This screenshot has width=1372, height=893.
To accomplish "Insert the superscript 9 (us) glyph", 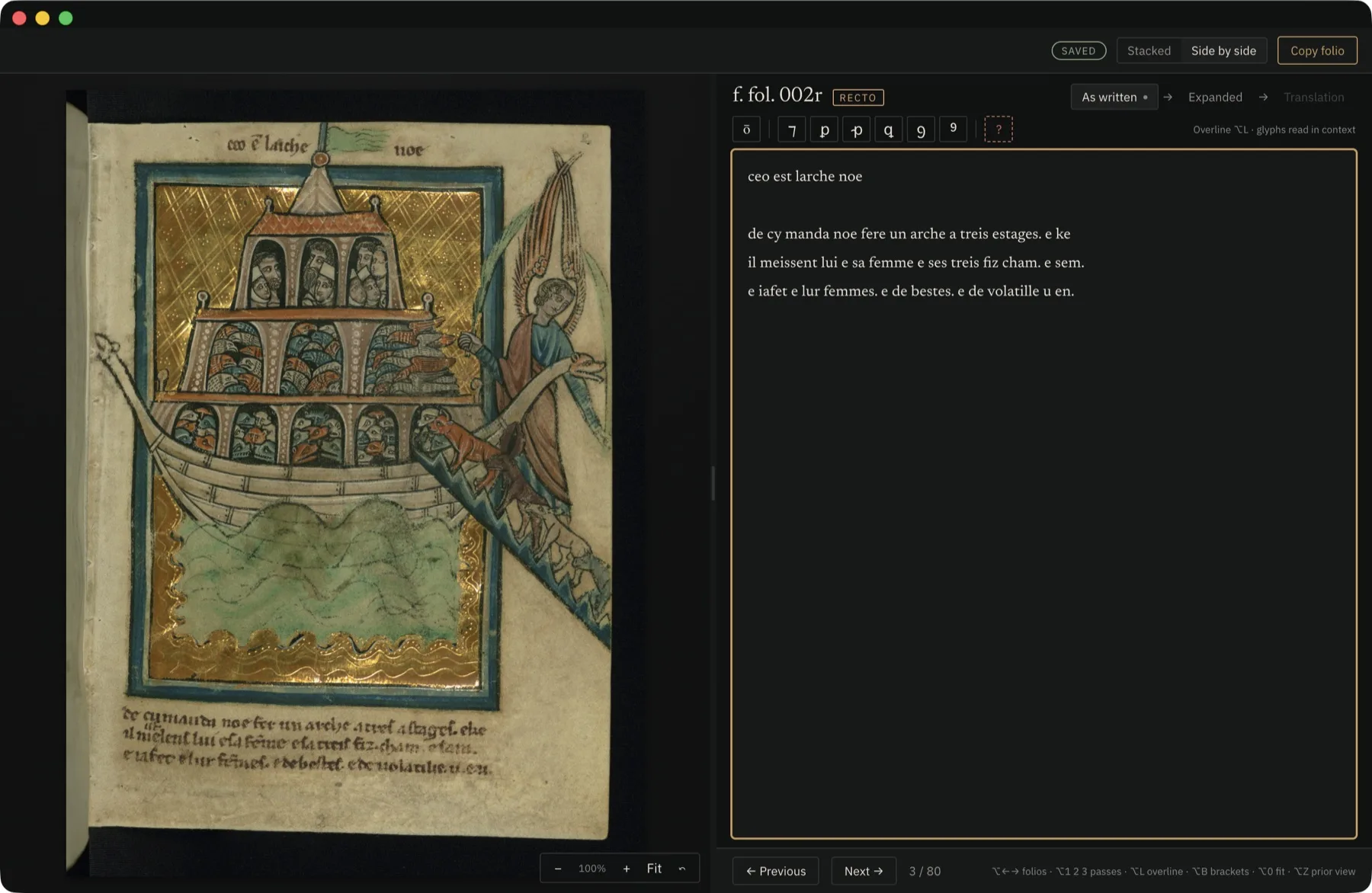I will click(954, 130).
